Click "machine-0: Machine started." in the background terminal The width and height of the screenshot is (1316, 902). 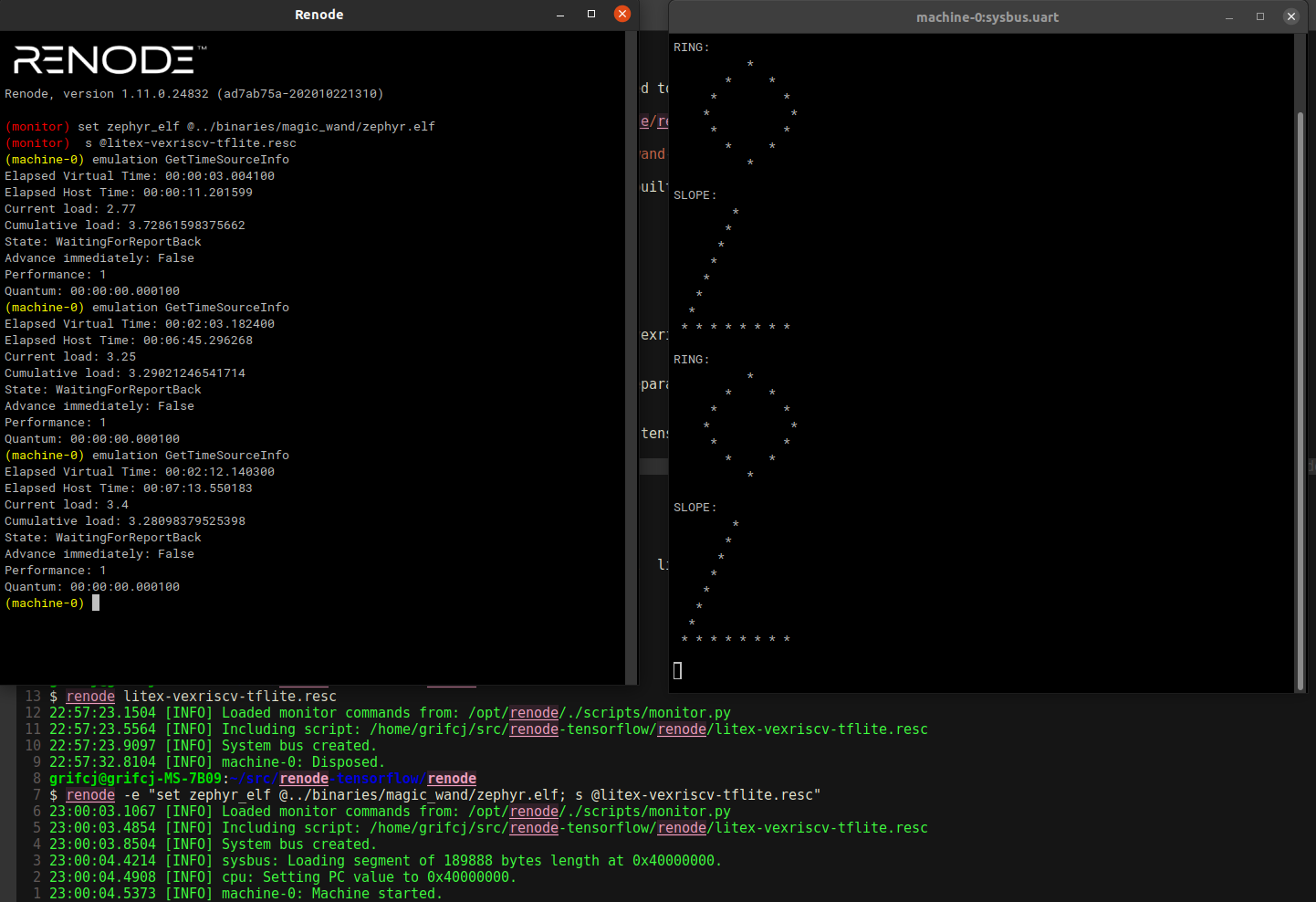332,894
